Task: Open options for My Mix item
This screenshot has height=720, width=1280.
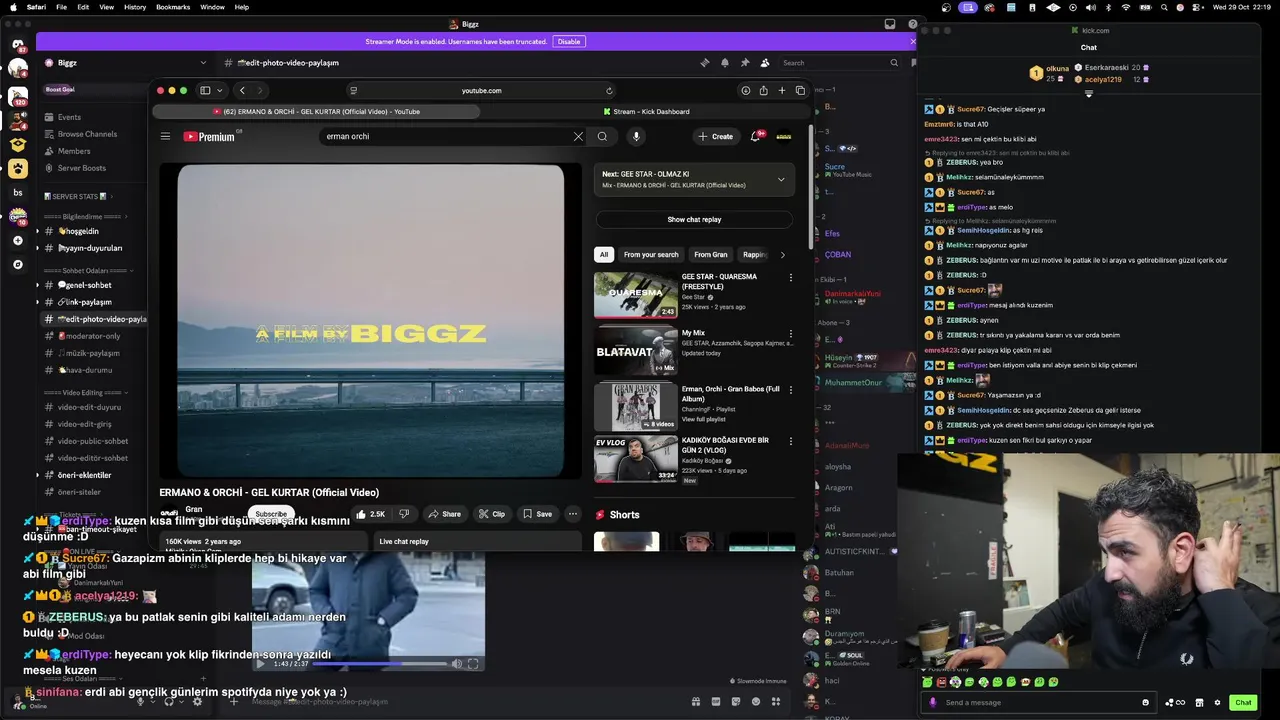Action: 791,334
